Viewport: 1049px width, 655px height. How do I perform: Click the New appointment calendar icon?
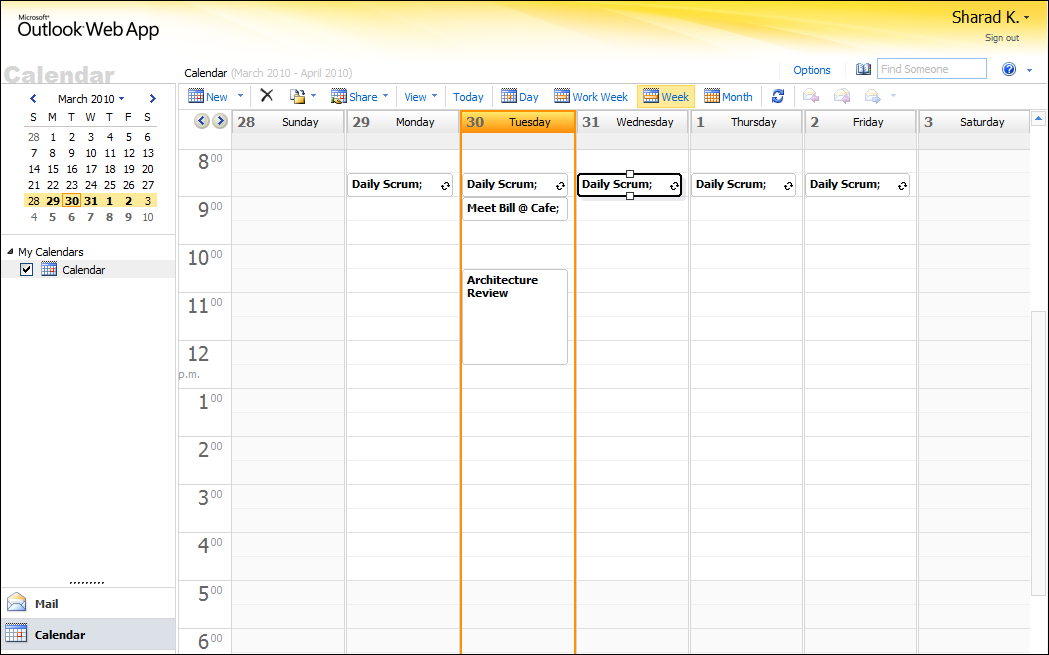(x=195, y=96)
